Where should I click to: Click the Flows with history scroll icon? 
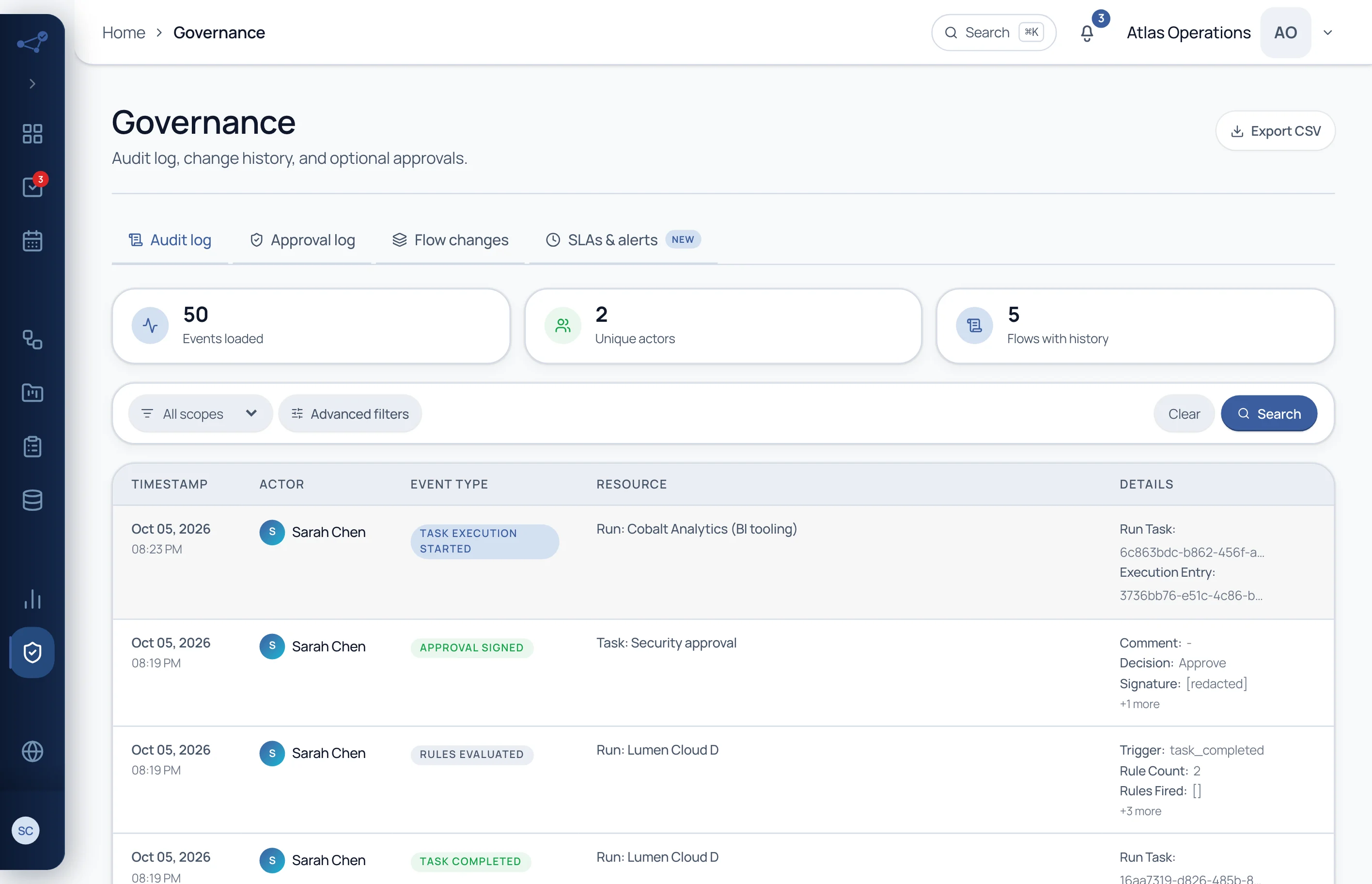coord(974,326)
